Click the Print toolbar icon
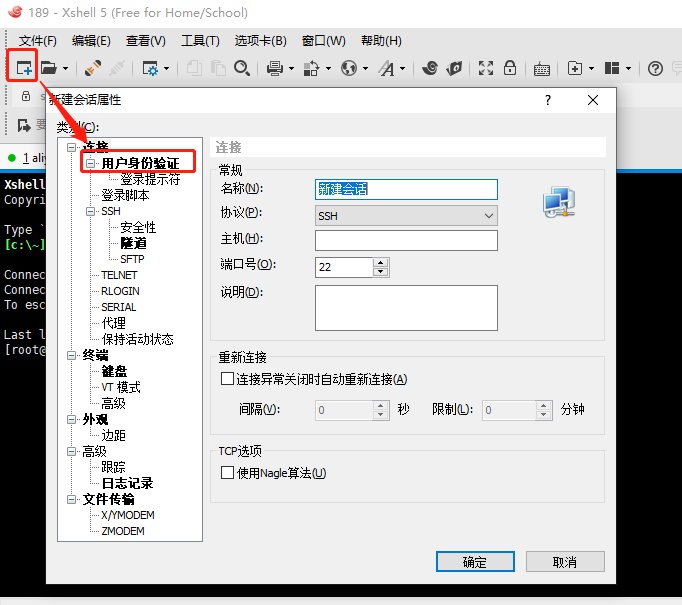This screenshot has width=682, height=605. (x=275, y=68)
